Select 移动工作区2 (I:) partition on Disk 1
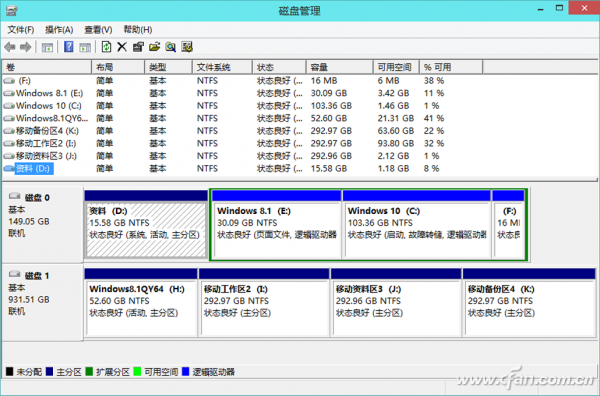Image resolution: width=600 pixels, height=396 pixels. pos(264,303)
